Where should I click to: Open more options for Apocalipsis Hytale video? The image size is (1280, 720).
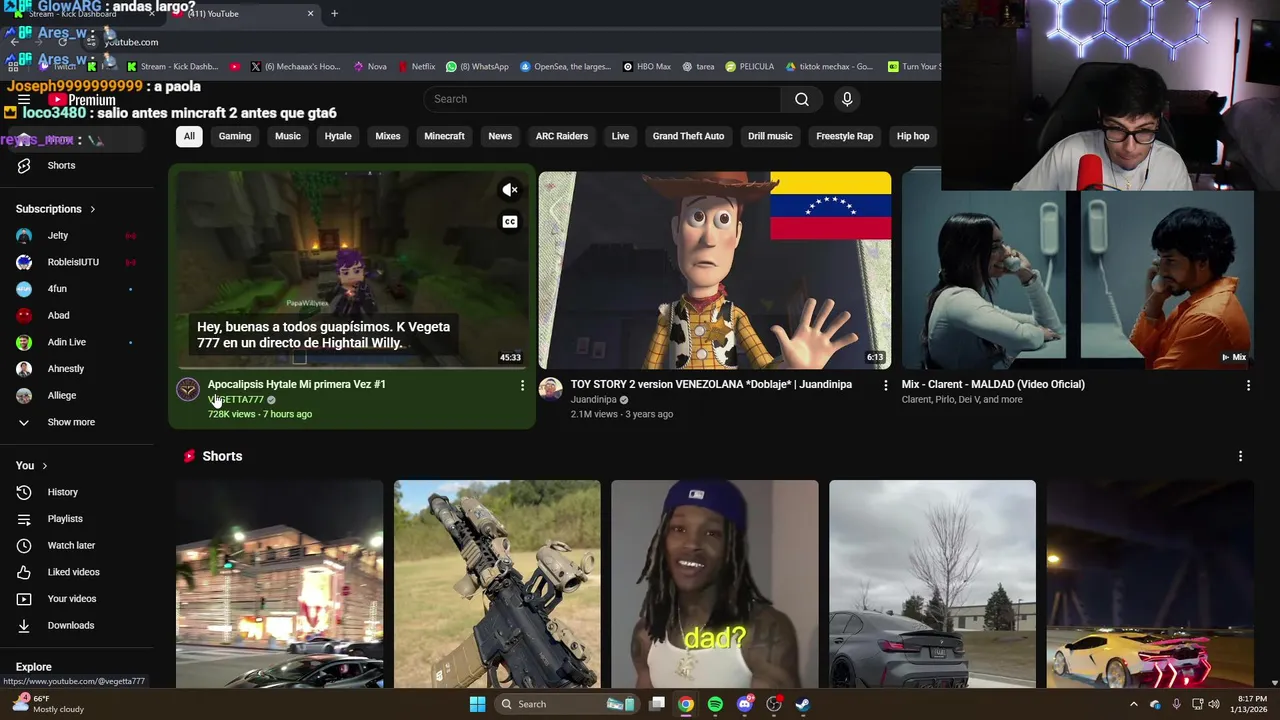pos(522,385)
